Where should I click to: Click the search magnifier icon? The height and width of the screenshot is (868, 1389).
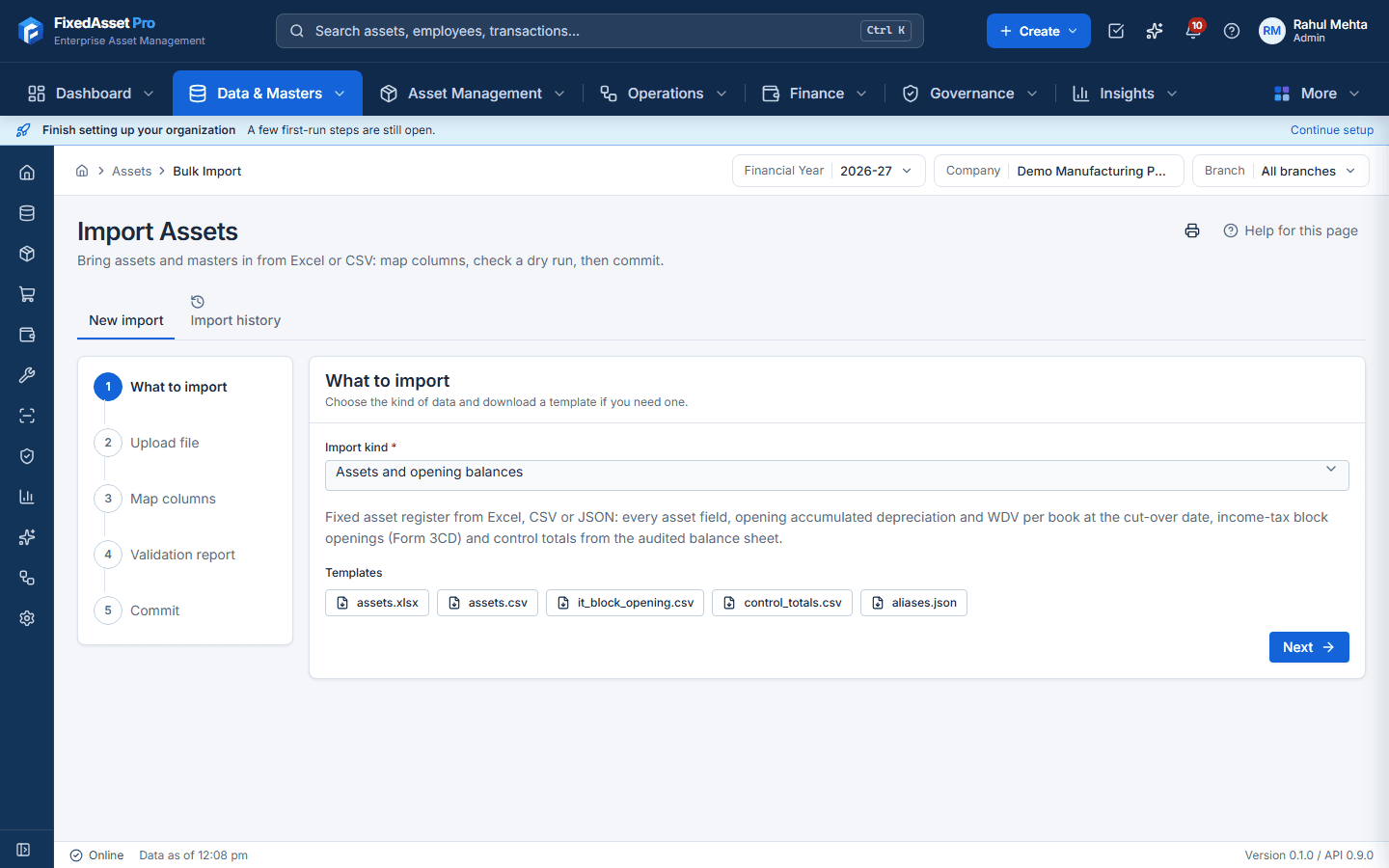tap(297, 31)
